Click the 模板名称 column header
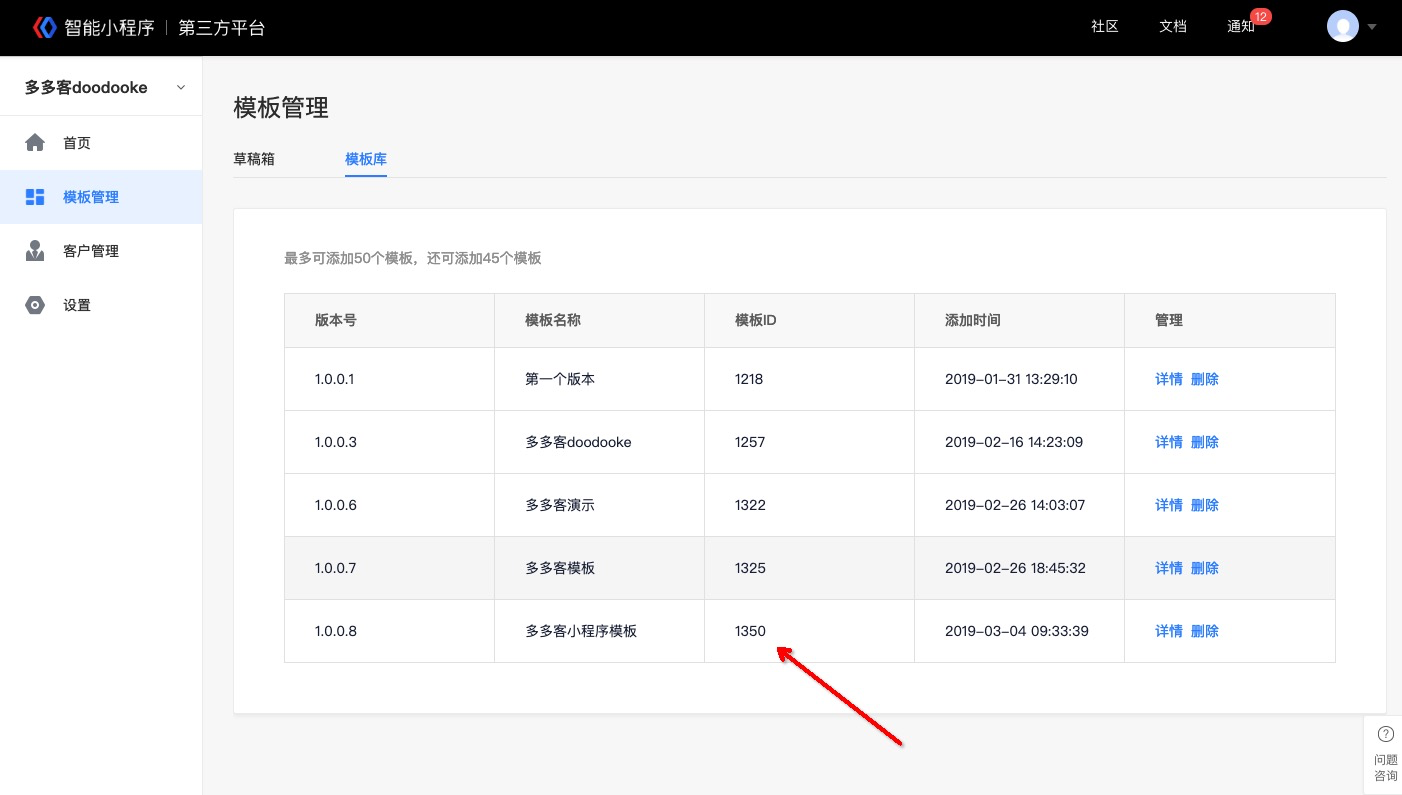This screenshot has width=1402, height=795. [x=553, y=320]
